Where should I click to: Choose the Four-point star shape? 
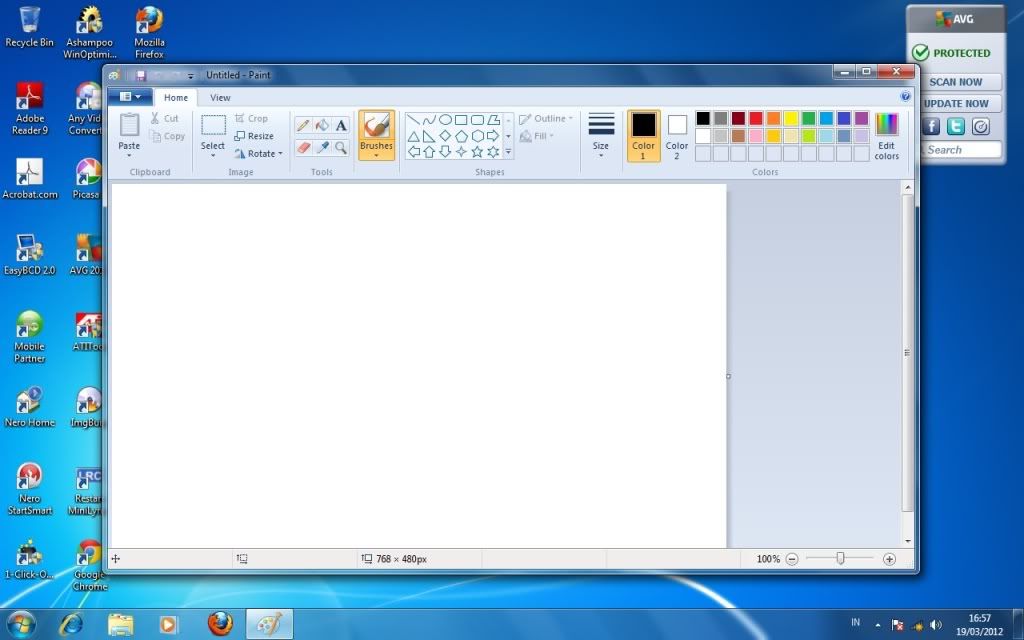click(x=461, y=152)
